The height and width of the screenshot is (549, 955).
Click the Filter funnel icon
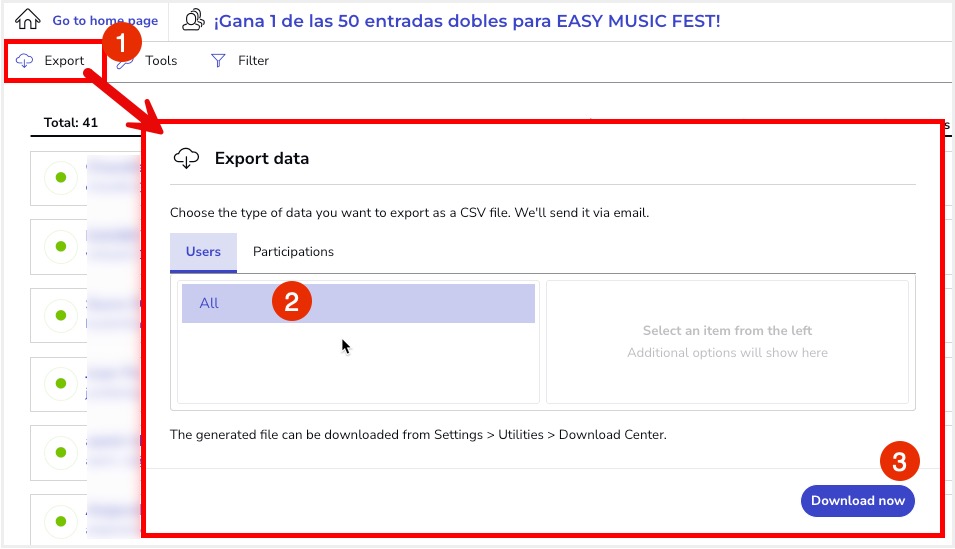point(218,61)
